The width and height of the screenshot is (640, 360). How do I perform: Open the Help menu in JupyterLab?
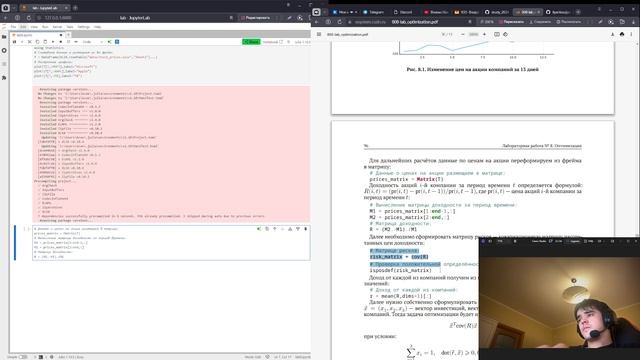(x=97, y=27)
